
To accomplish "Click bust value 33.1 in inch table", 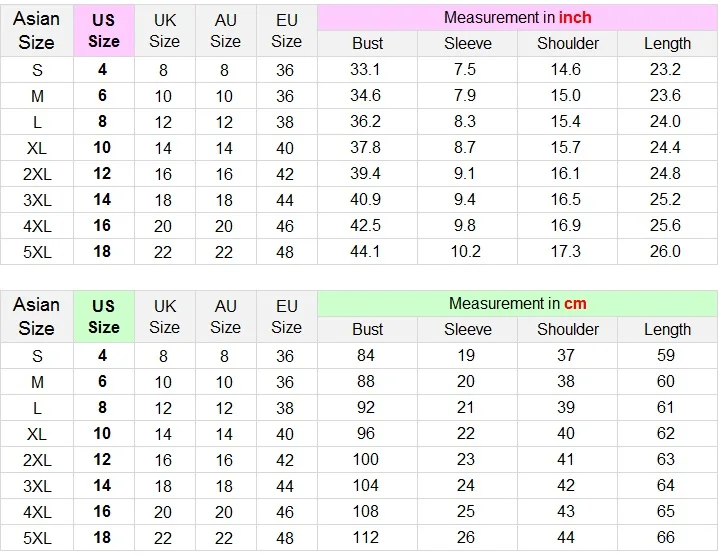I will [365, 70].
